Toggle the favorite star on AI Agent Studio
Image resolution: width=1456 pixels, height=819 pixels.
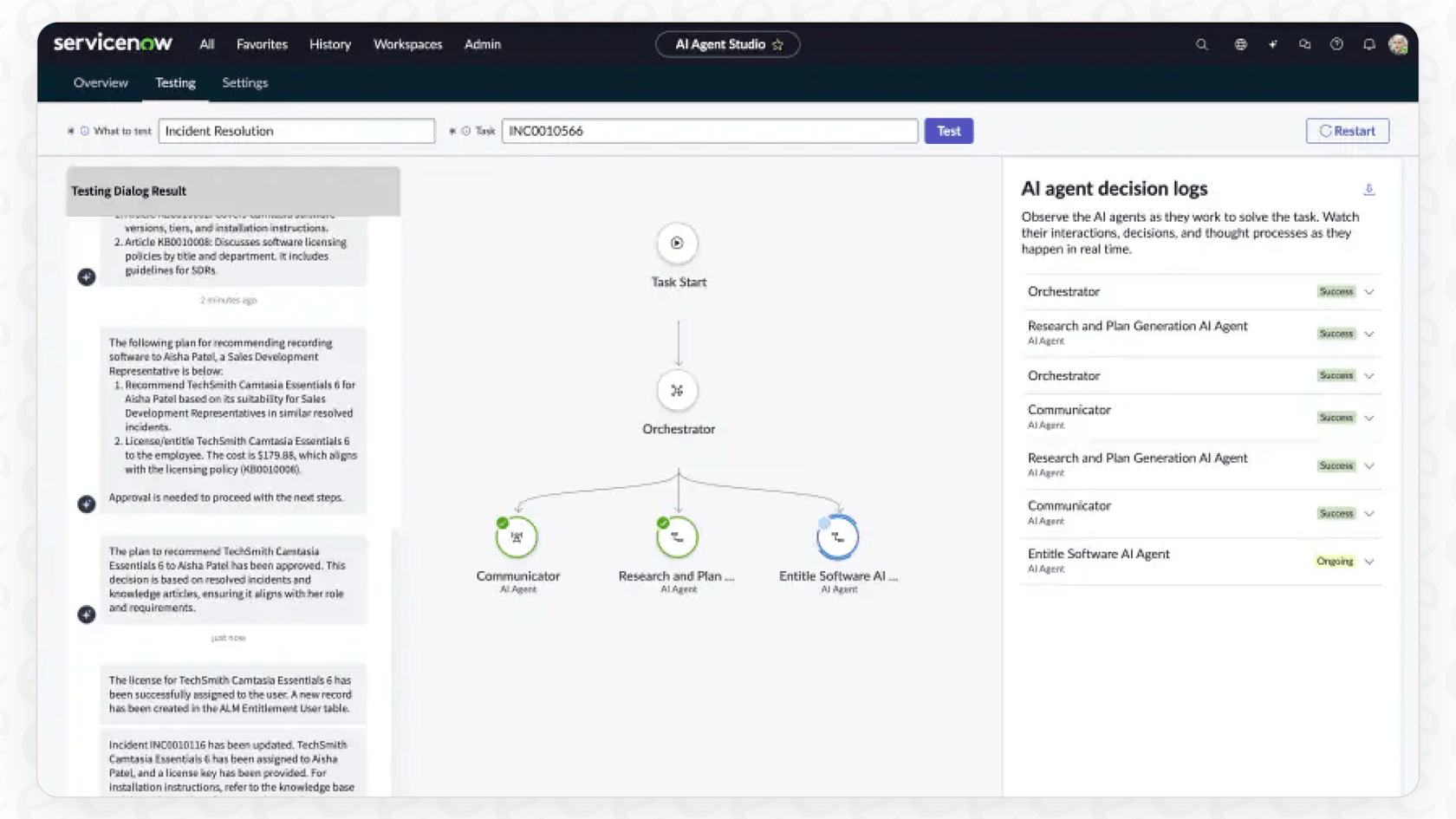[778, 44]
